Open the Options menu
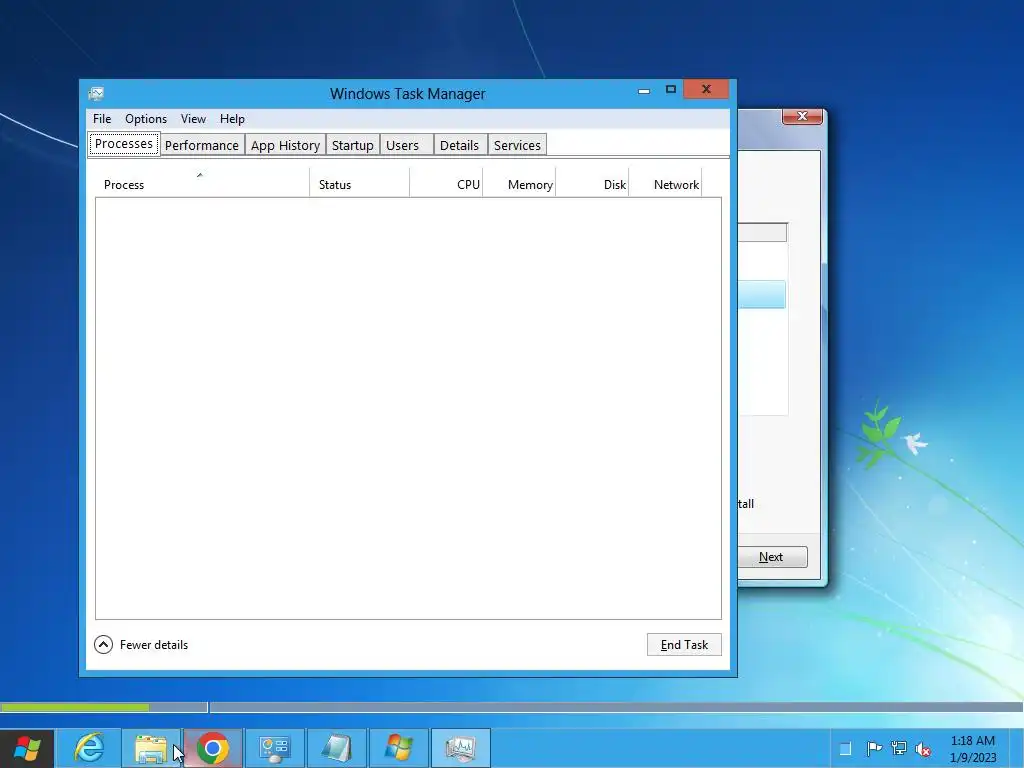 click(x=146, y=119)
